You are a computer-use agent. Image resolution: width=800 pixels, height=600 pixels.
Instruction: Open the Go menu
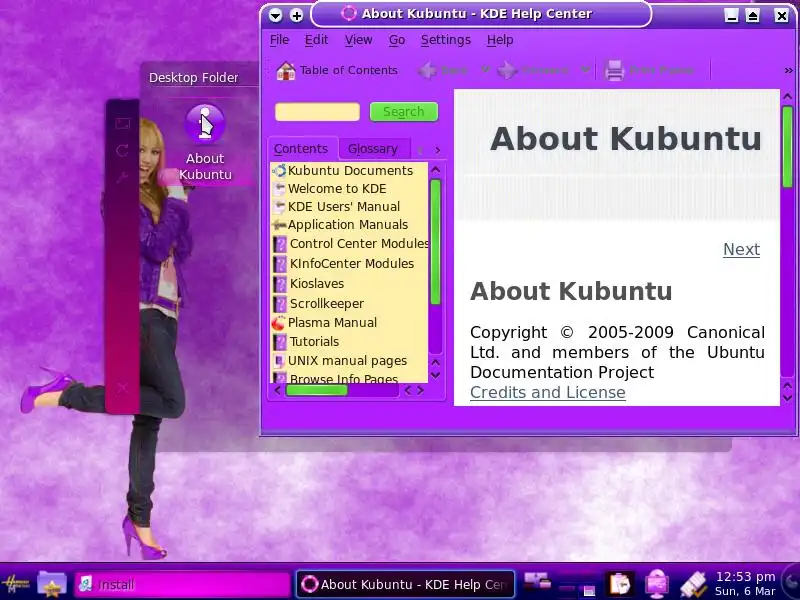pos(396,40)
